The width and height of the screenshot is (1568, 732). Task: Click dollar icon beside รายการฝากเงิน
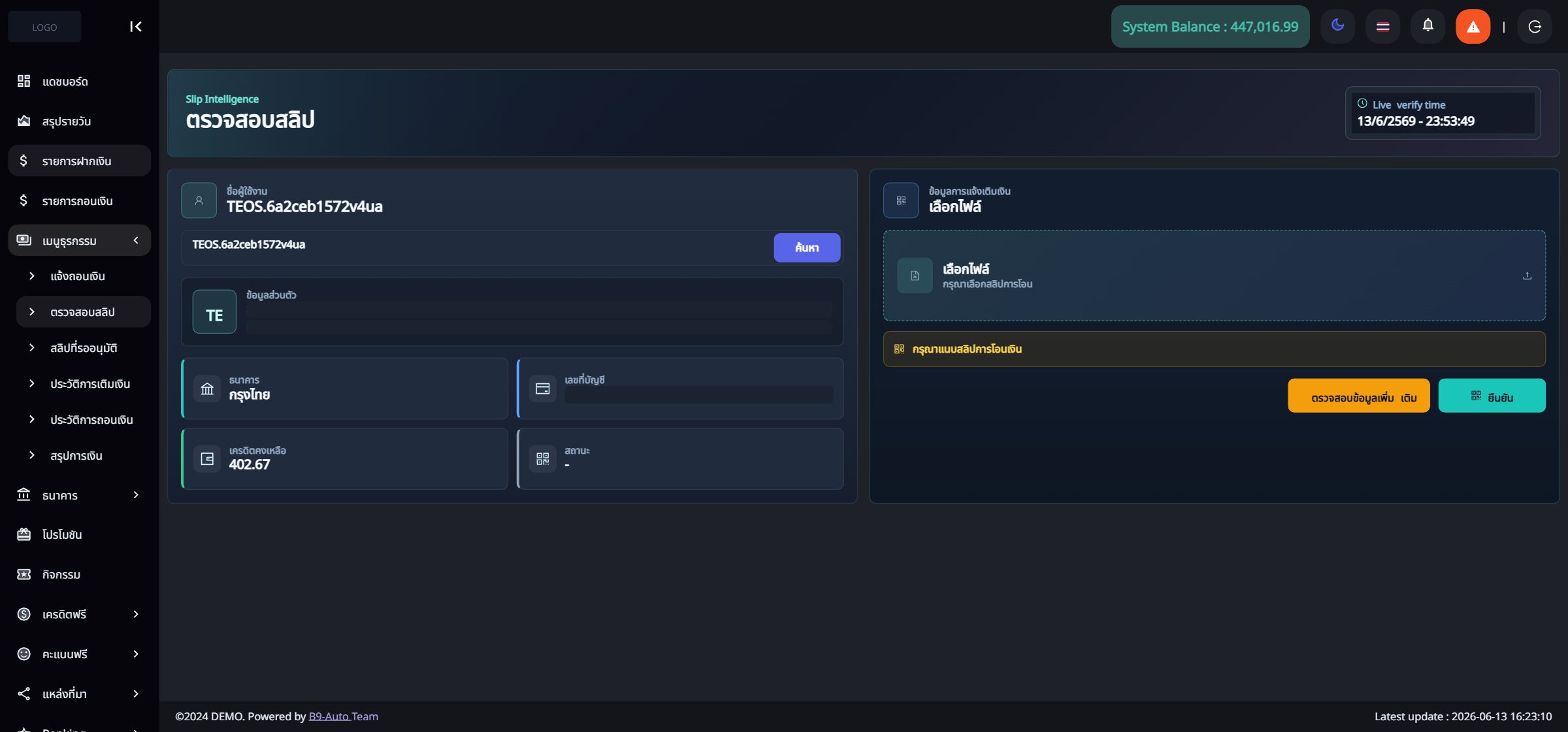point(24,161)
